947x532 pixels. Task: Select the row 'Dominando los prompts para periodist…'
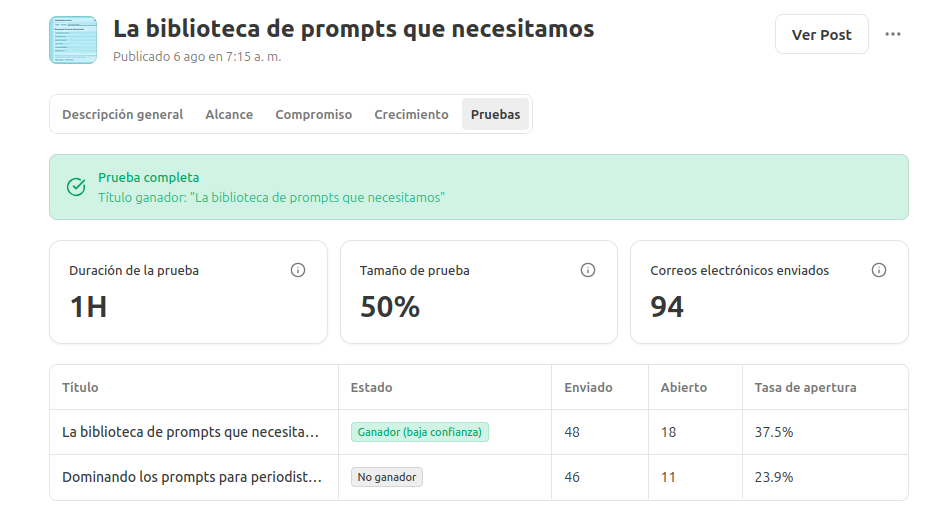[192, 477]
